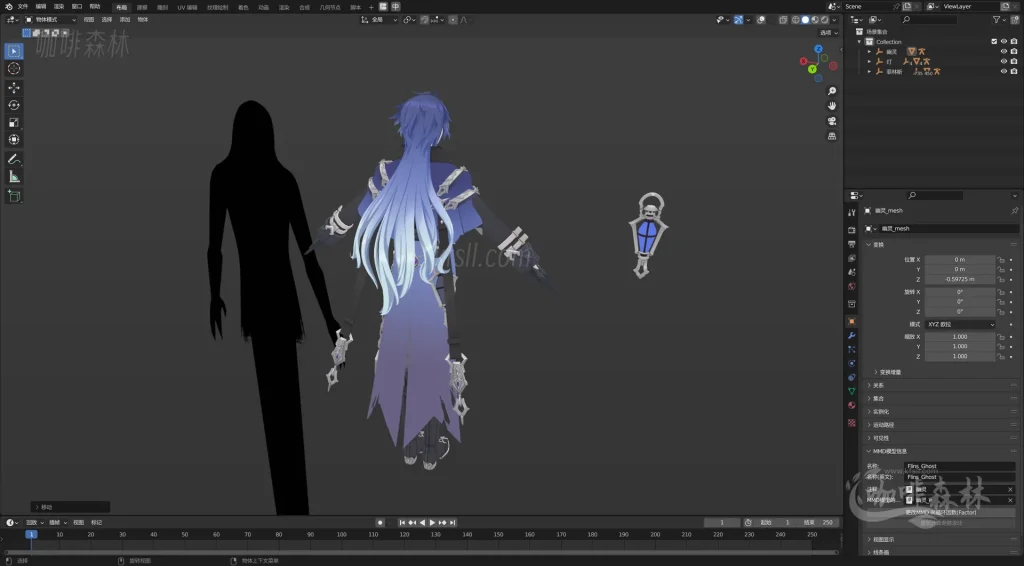Viewport: 1024px width, 566px height.
Task: Open the outliner filter dropdown
Action: click(1000, 20)
